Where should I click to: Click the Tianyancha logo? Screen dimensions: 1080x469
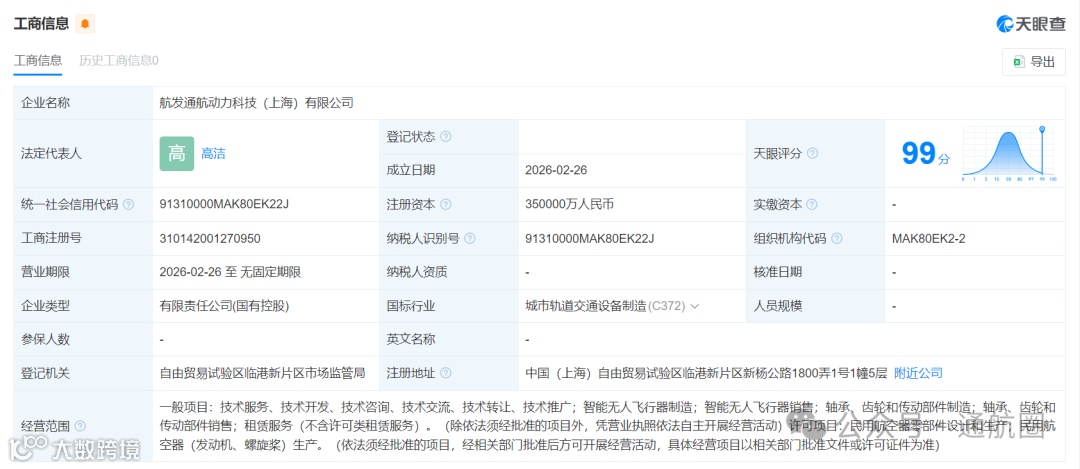click(x=1030, y=23)
